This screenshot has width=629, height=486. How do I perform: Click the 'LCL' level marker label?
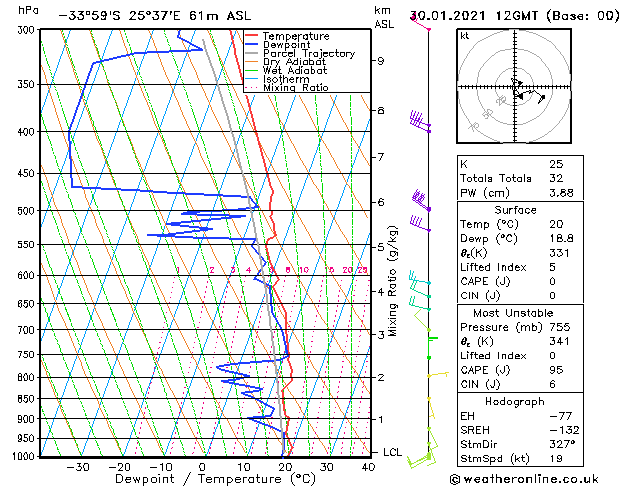(x=392, y=452)
